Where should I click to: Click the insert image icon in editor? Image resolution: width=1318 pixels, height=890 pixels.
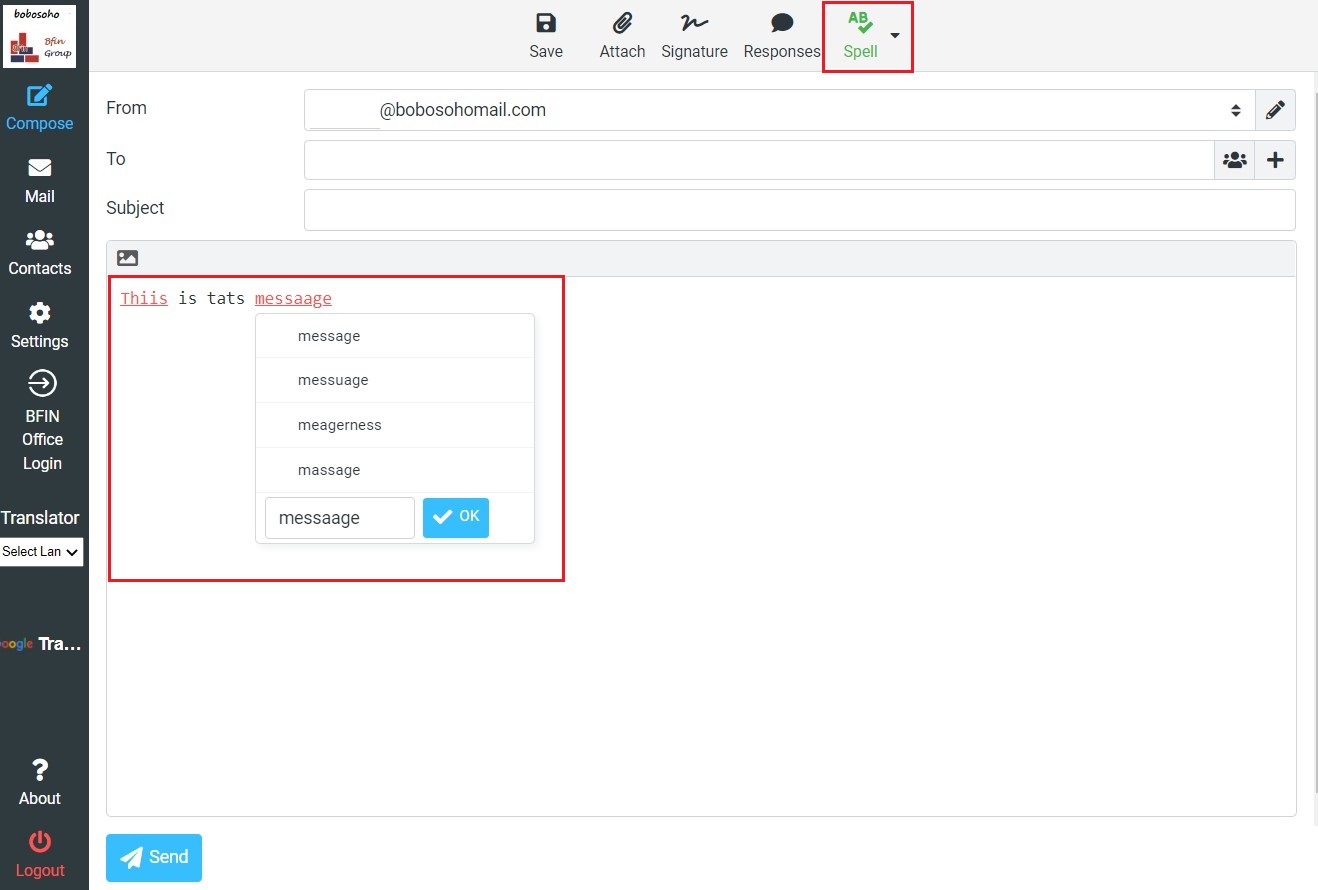(127, 258)
